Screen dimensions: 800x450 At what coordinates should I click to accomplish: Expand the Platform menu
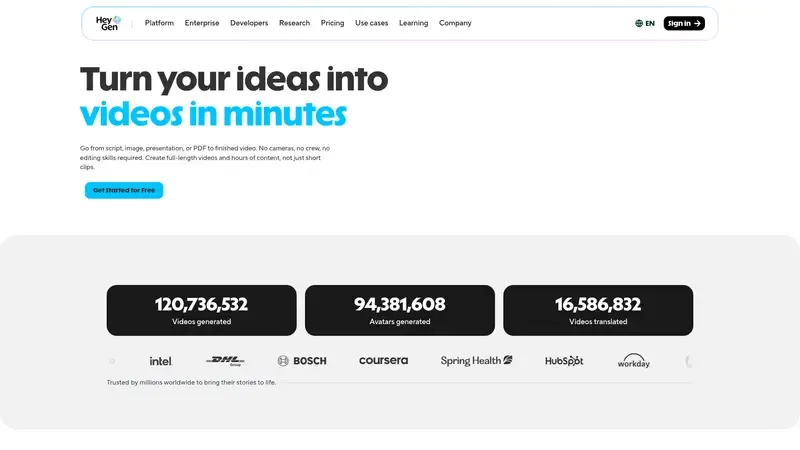tap(159, 23)
